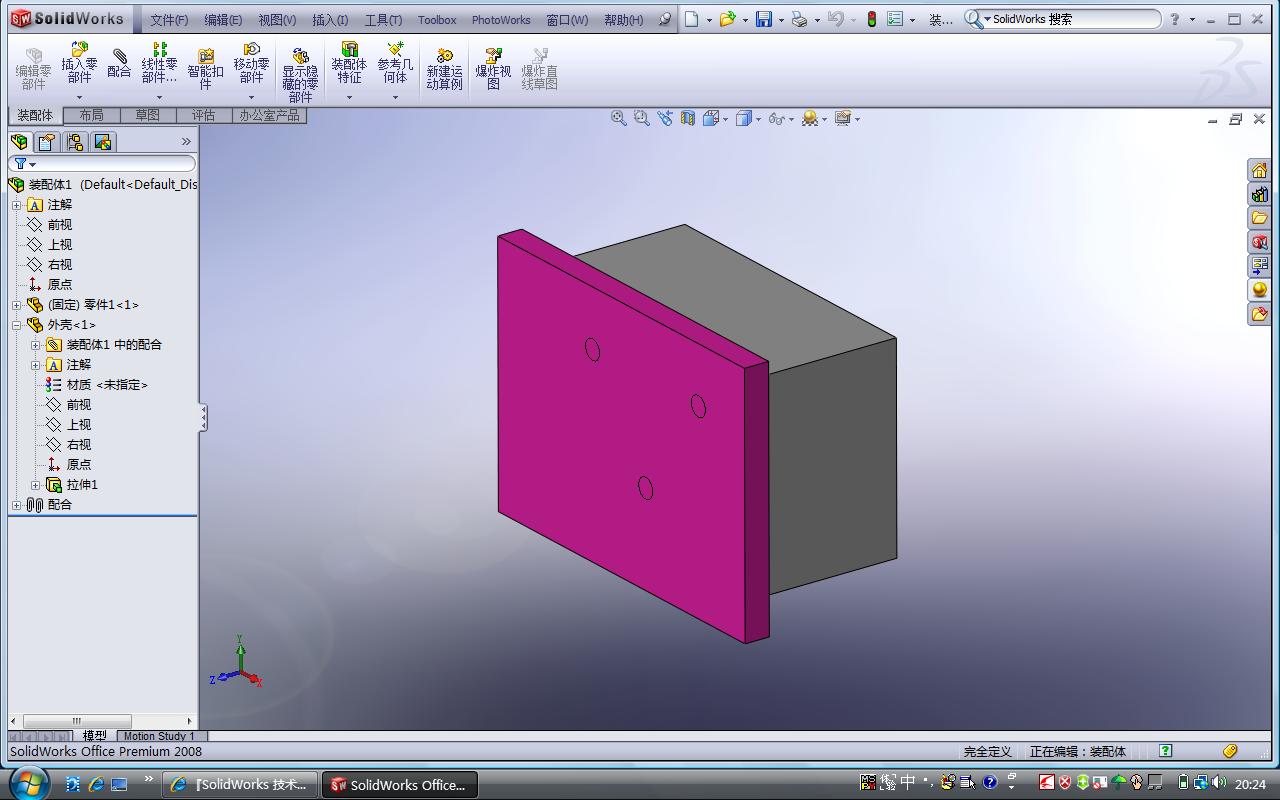Click the Insert Components (插入零部件) icon
Screen dimensions: 1280x800
(x=79, y=49)
